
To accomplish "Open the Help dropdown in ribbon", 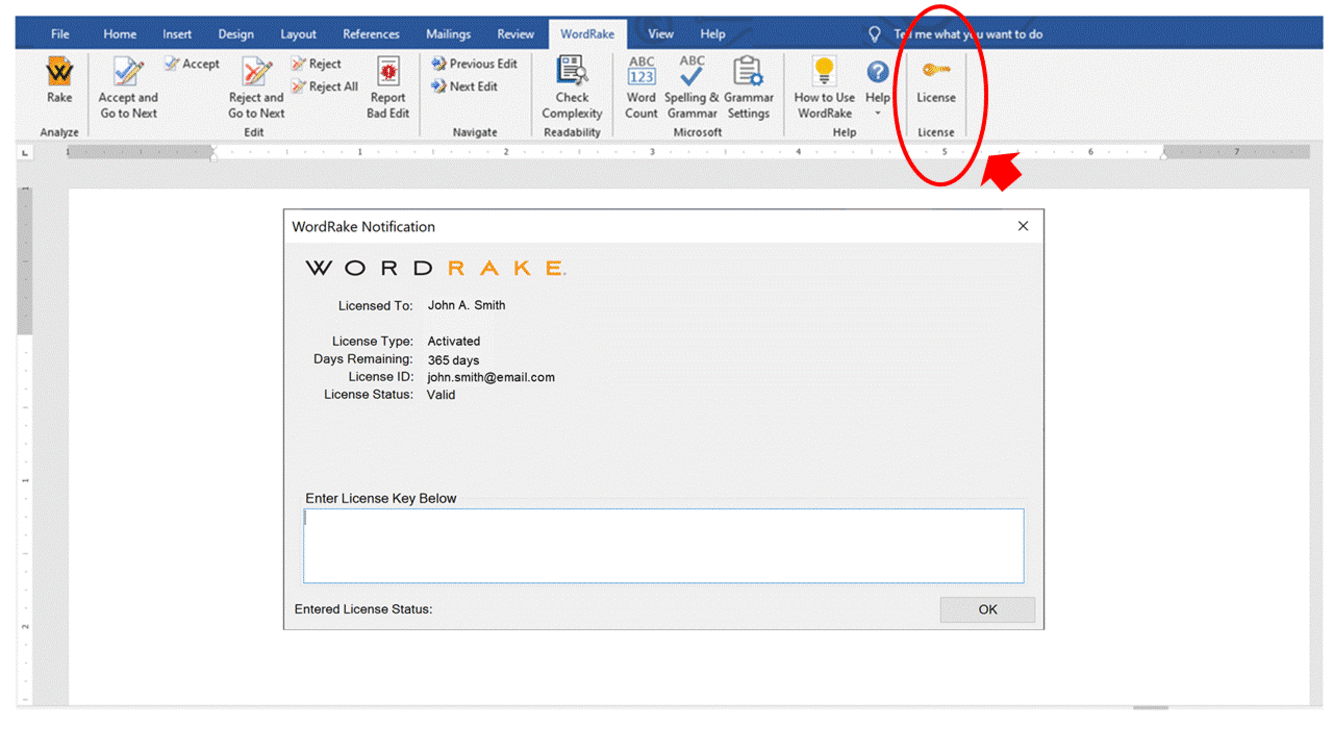I will [877, 87].
